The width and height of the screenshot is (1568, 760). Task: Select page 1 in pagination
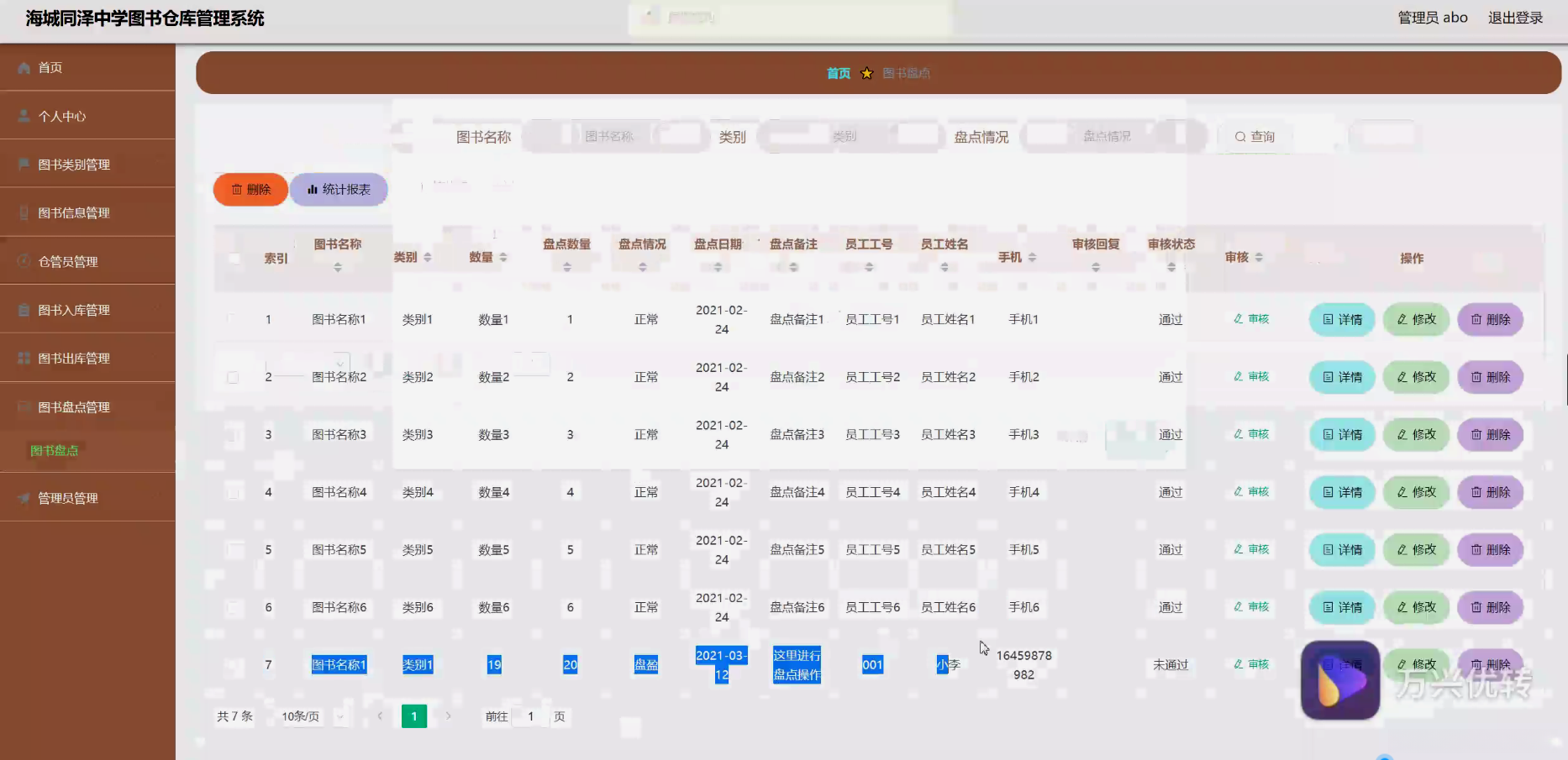tap(414, 716)
